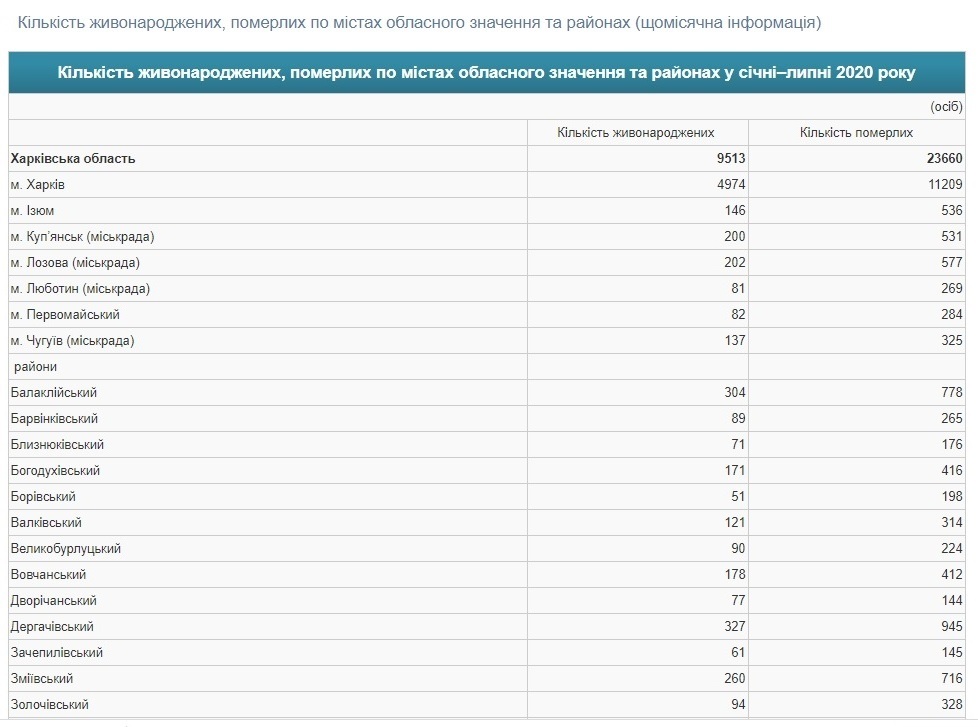The image size is (978, 727).
Task: Select the deaths value 945 for Дергачівський
Action: [x=951, y=627]
